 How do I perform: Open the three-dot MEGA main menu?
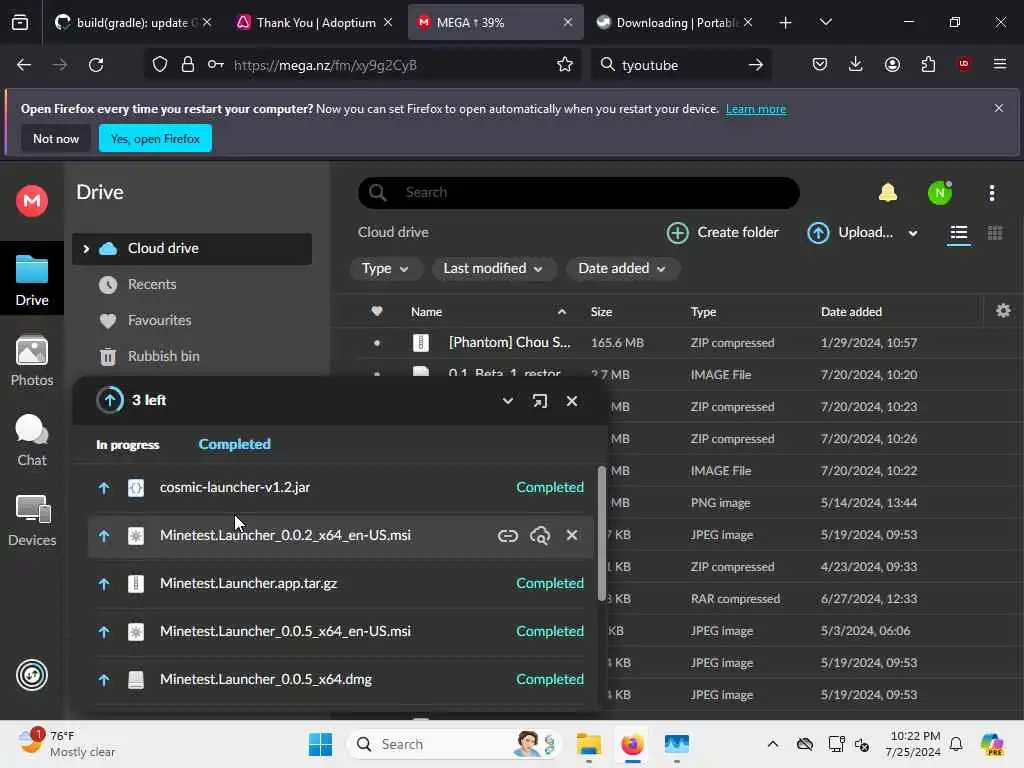pos(991,193)
